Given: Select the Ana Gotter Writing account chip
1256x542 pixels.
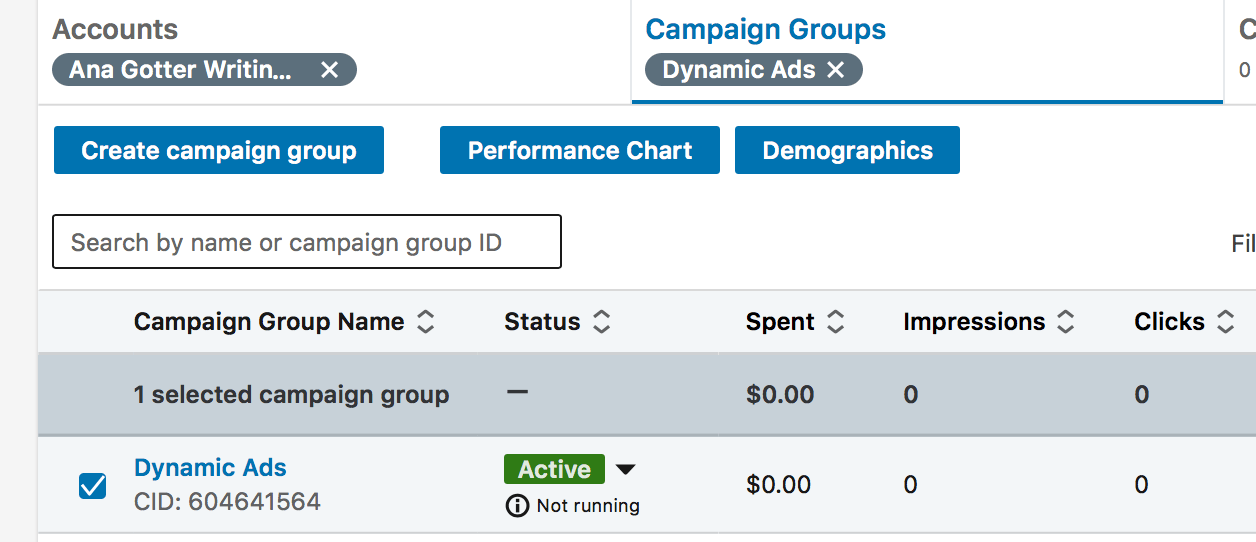Looking at the screenshot, I should point(181,70).
